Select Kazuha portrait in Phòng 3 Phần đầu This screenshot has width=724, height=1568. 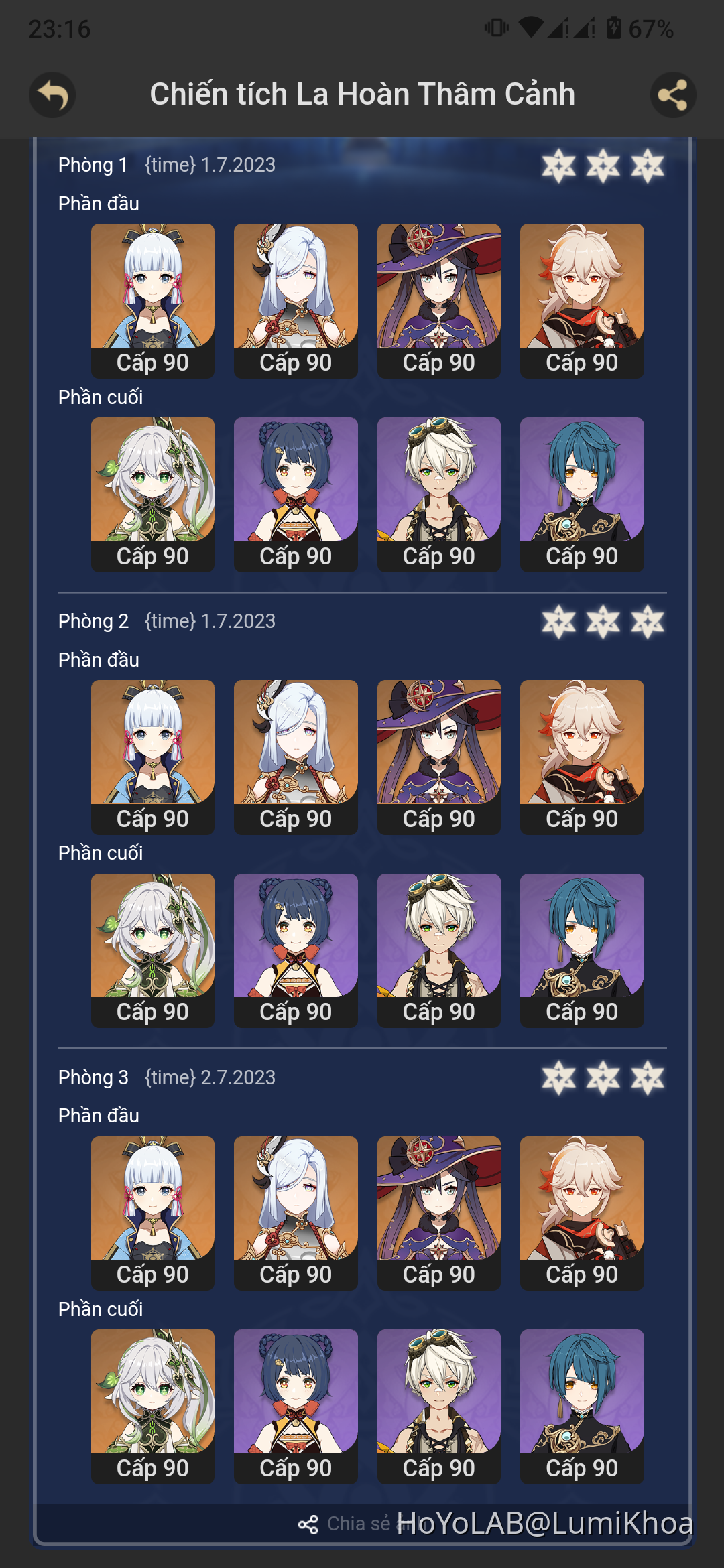pos(582,1213)
